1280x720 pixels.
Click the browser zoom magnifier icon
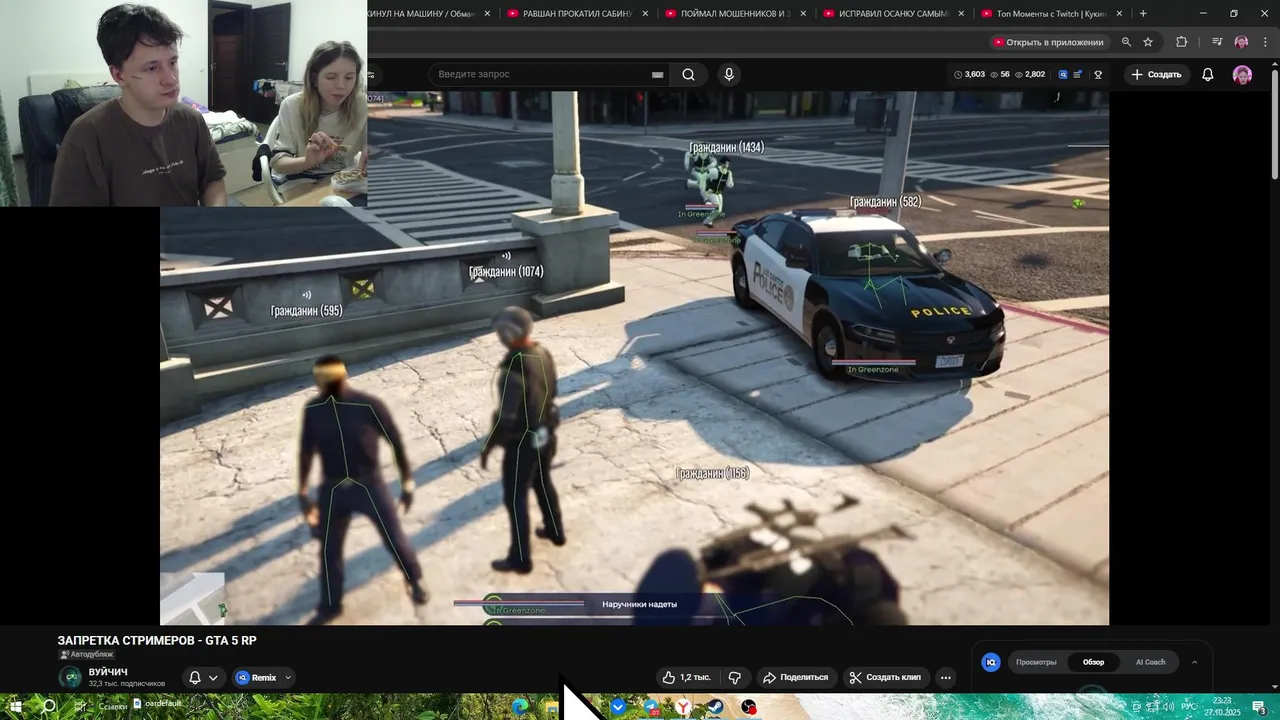pyautogui.click(x=1126, y=42)
